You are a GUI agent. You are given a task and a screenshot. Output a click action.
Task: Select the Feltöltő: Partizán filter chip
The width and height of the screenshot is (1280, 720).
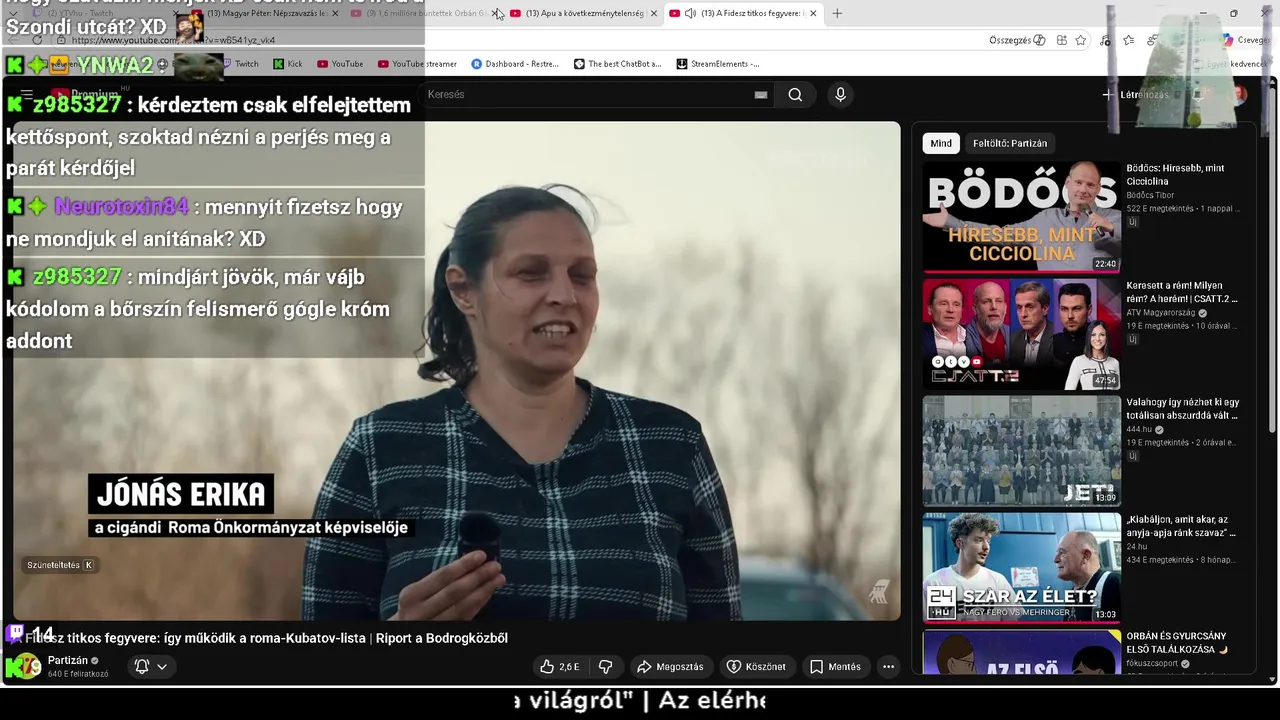[1010, 143]
